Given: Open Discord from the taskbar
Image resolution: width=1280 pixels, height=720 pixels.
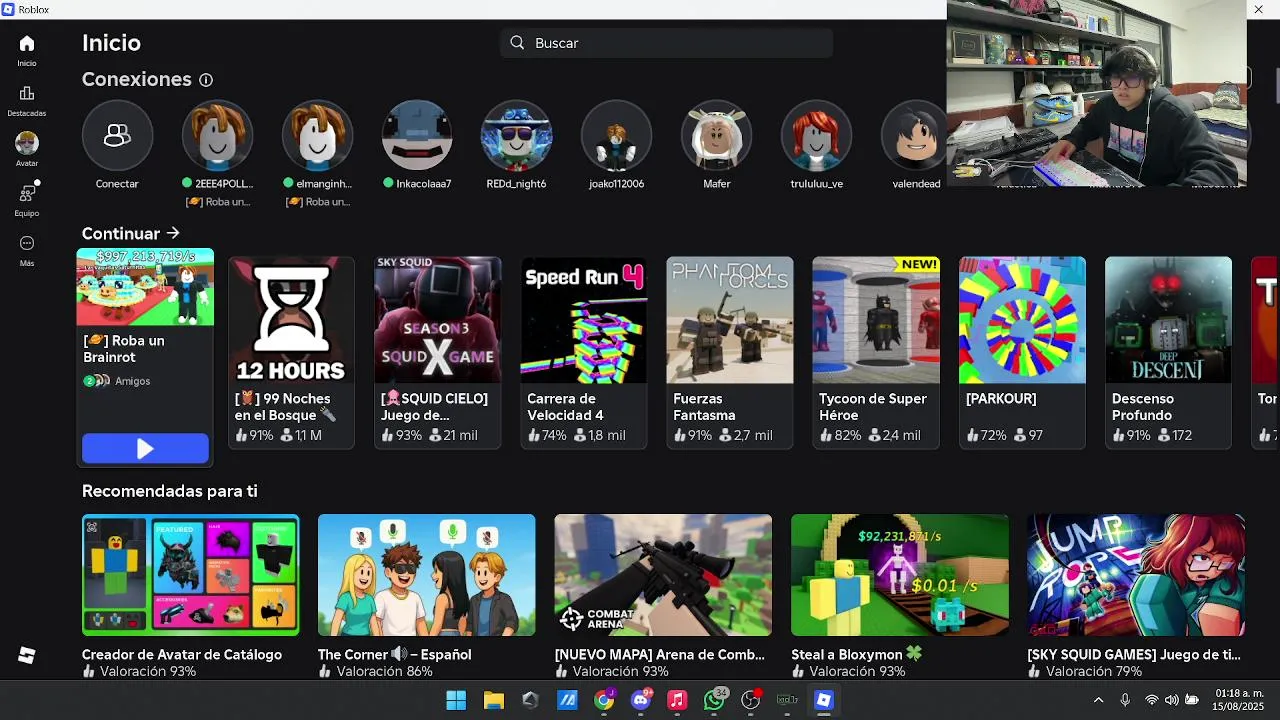Looking at the screenshot, I should pyautogui.click(x=641, y=700).
